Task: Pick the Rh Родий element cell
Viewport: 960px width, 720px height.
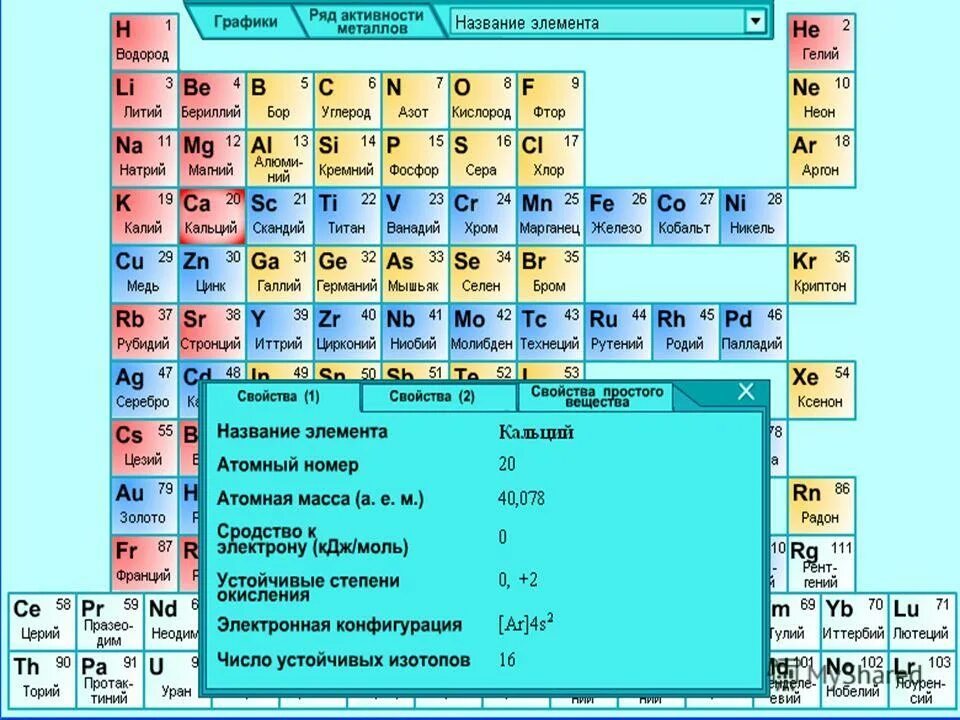Action: (x=686, y=332)
